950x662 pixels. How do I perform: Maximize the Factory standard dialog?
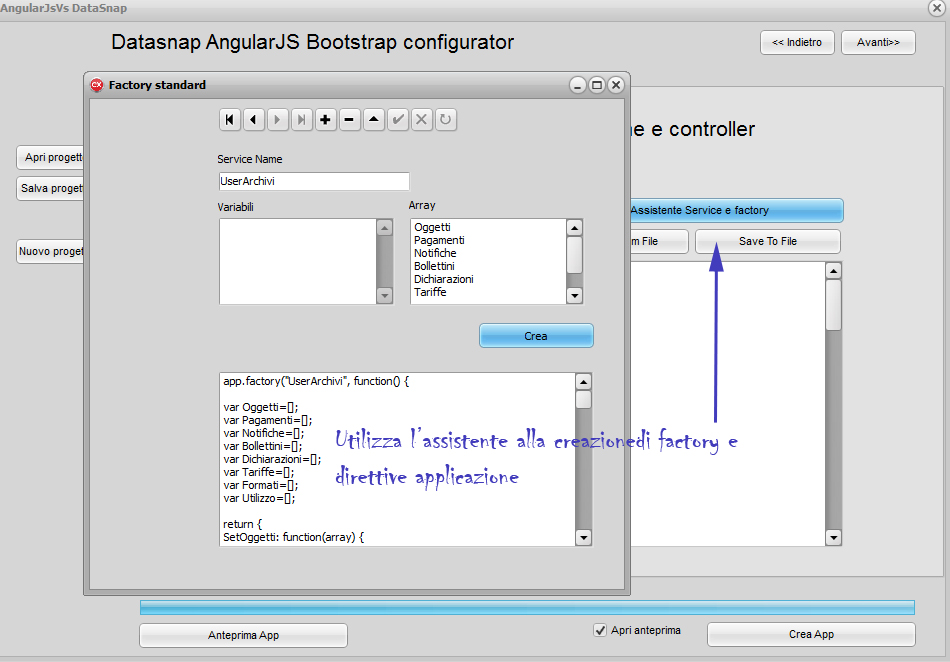(597, 85)
